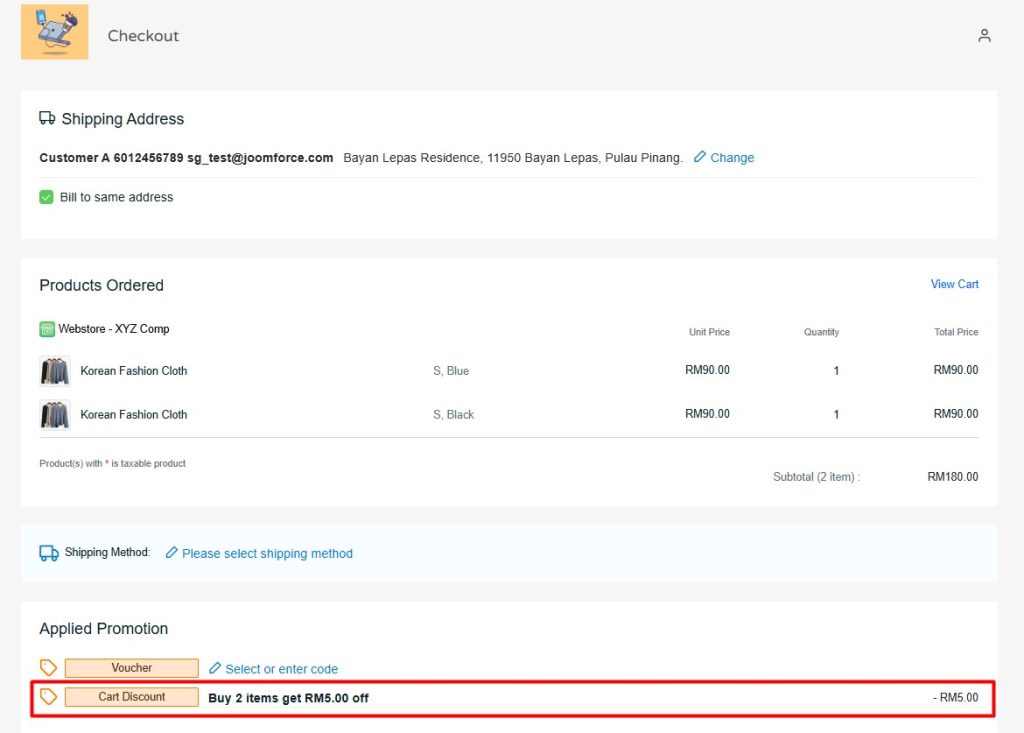Click the Voucher label button

click(132, 668)
